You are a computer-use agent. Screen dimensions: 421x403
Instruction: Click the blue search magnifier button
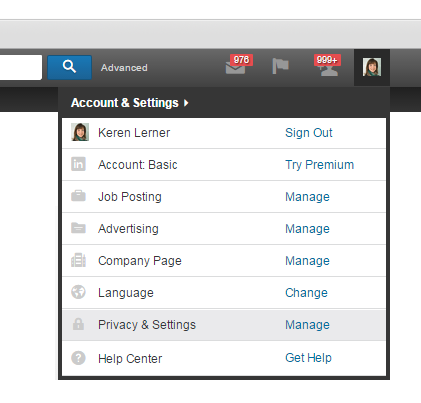point(69,67)
